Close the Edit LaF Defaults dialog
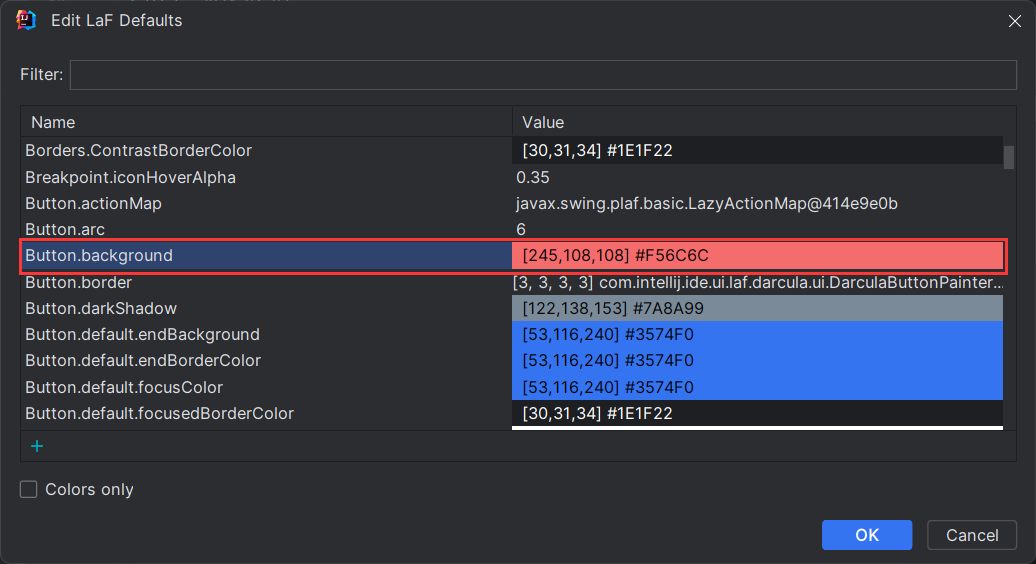This screenshot has width=1036, height=564. pyautogui.click(x=1015, y=21)
